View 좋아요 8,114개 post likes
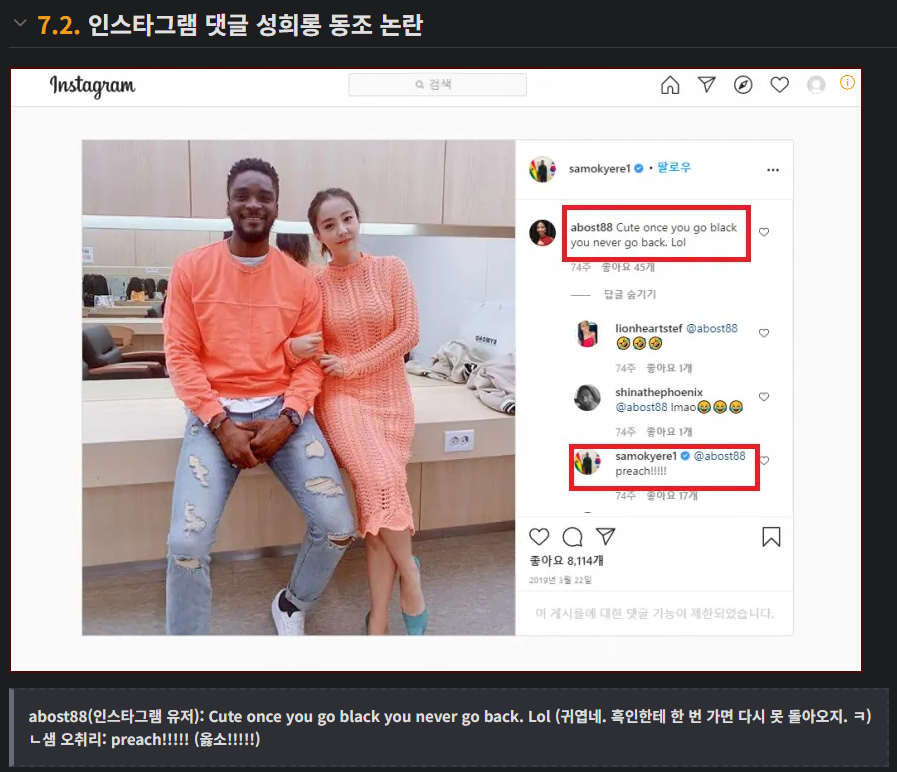This screenshot has width=897, height=772. 566,561
